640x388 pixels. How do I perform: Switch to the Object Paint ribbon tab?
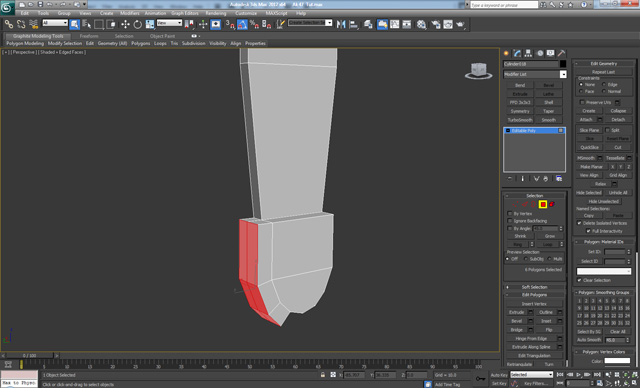[x=162, y=36]
